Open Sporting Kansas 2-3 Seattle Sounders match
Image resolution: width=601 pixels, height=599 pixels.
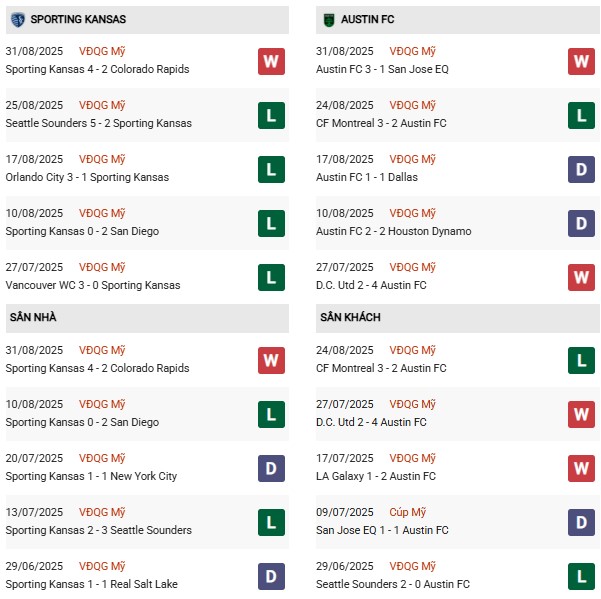(x=98, y=530)
